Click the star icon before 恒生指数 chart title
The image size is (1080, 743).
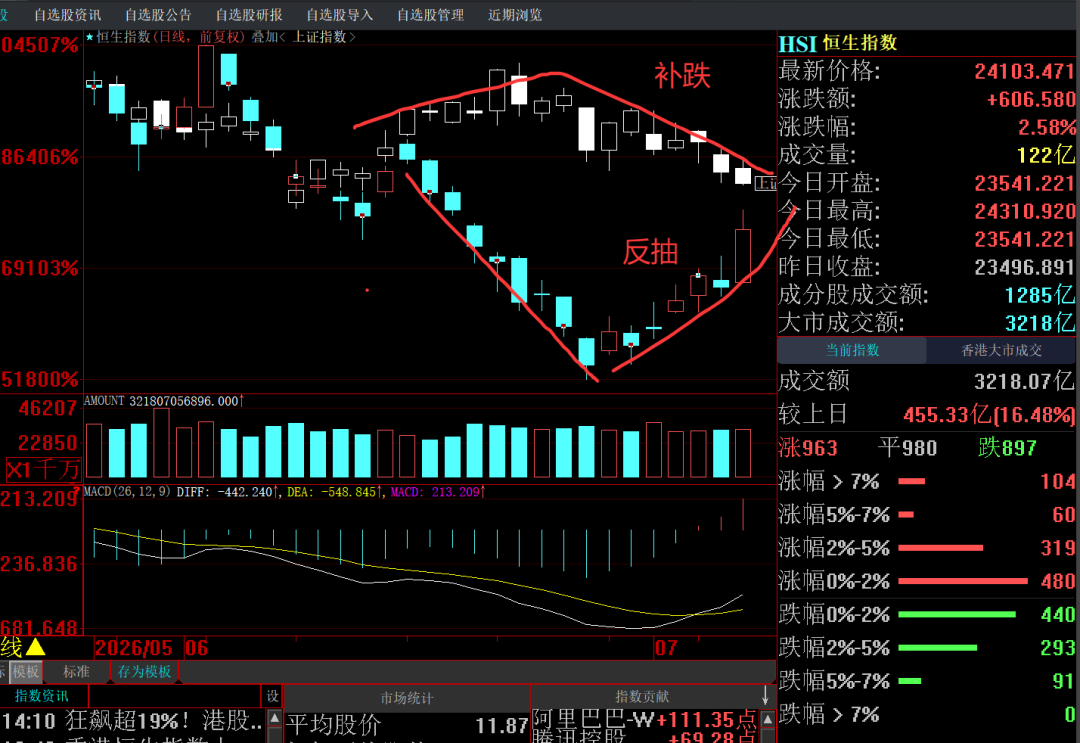(x=90, y=37)
